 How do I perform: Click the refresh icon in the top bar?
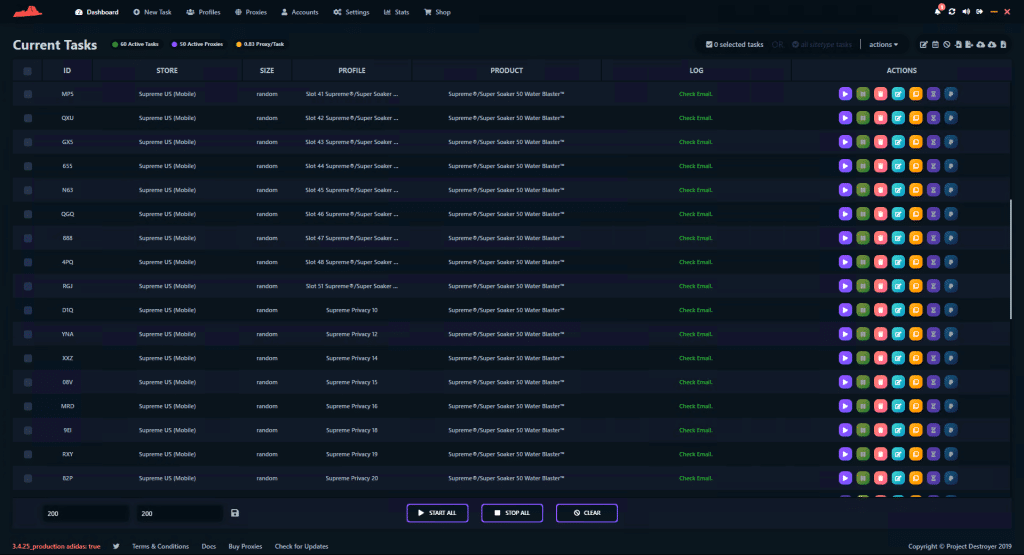click(952, 12)
